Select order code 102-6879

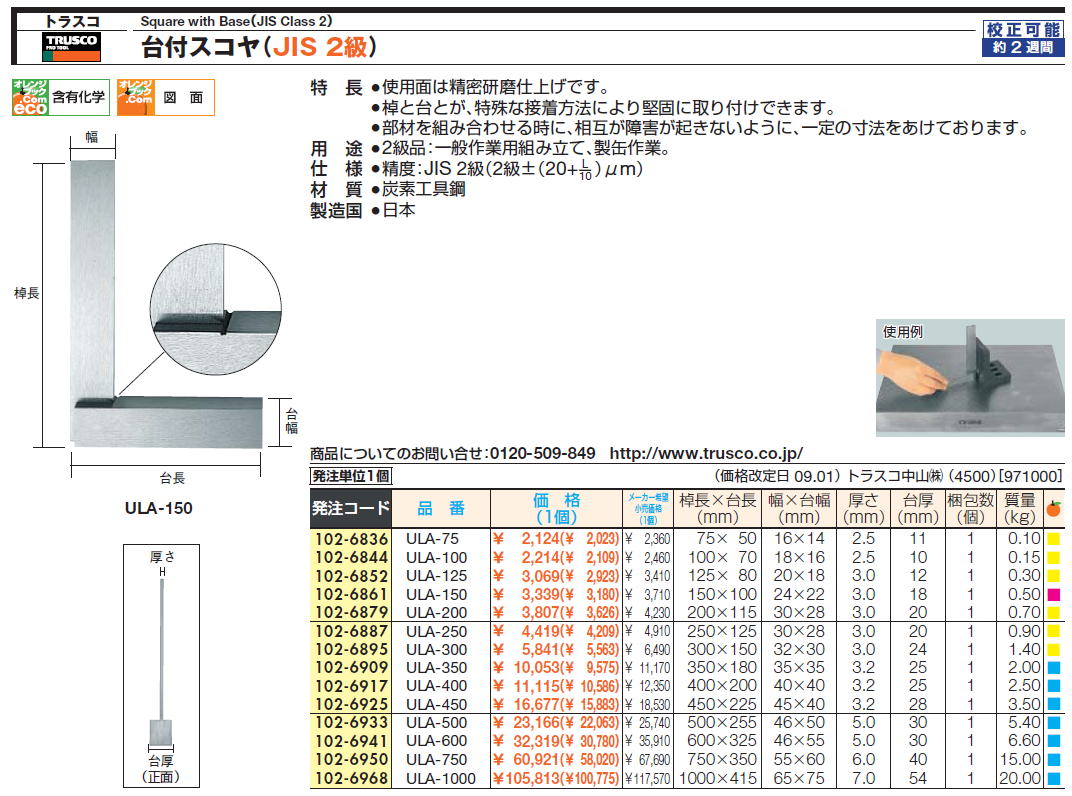click(351, 613)
